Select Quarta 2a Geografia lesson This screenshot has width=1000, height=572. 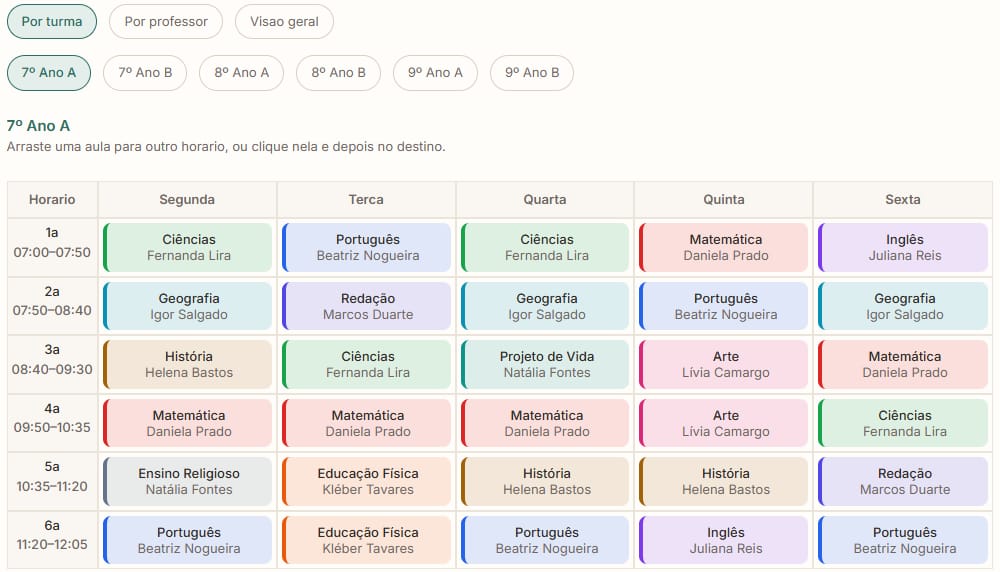point(545,306)
